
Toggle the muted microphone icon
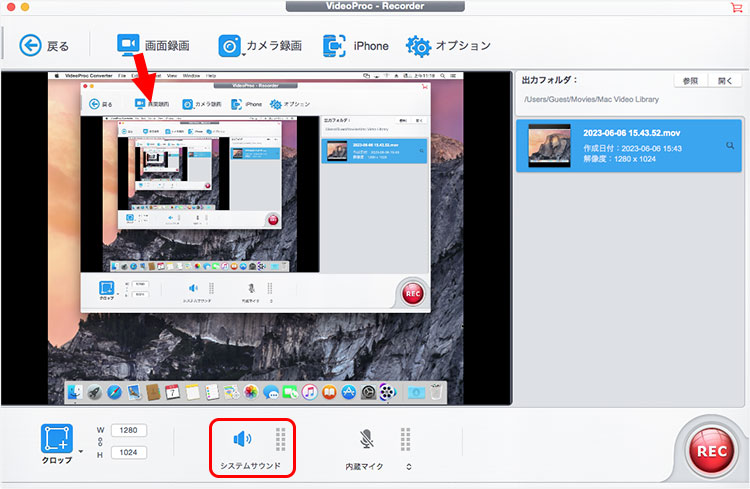[366, 438]
